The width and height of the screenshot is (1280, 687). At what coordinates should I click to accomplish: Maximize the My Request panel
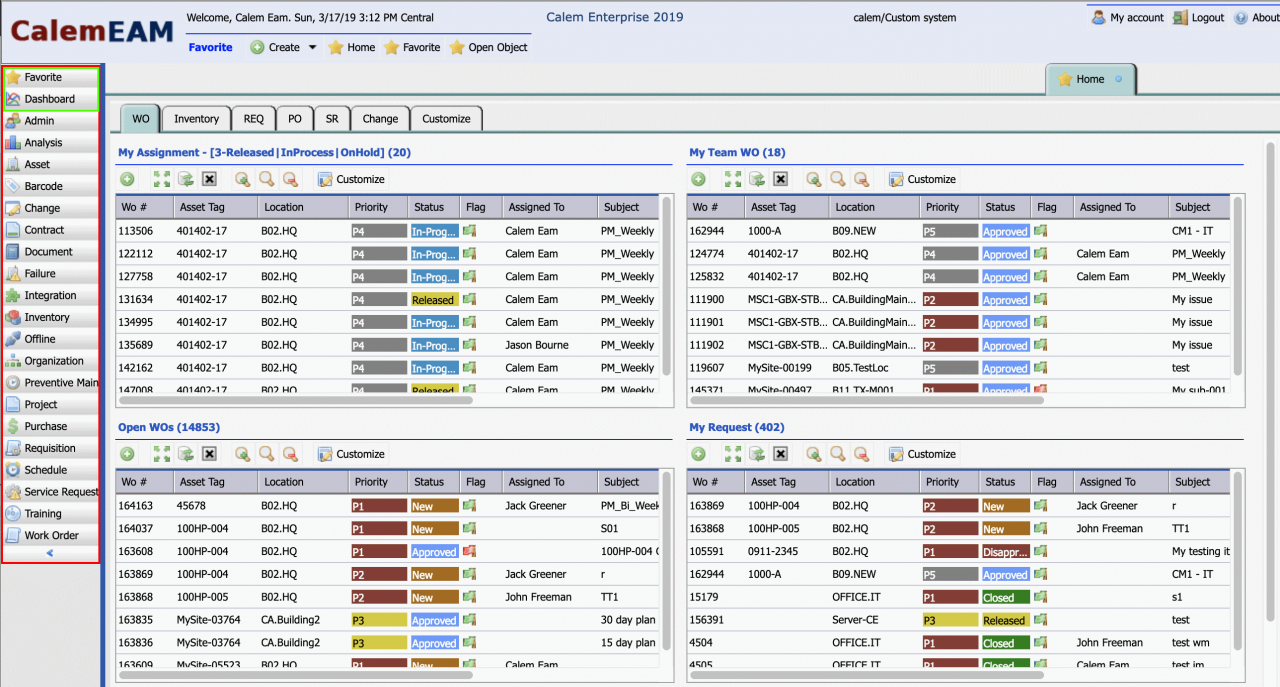732,454
